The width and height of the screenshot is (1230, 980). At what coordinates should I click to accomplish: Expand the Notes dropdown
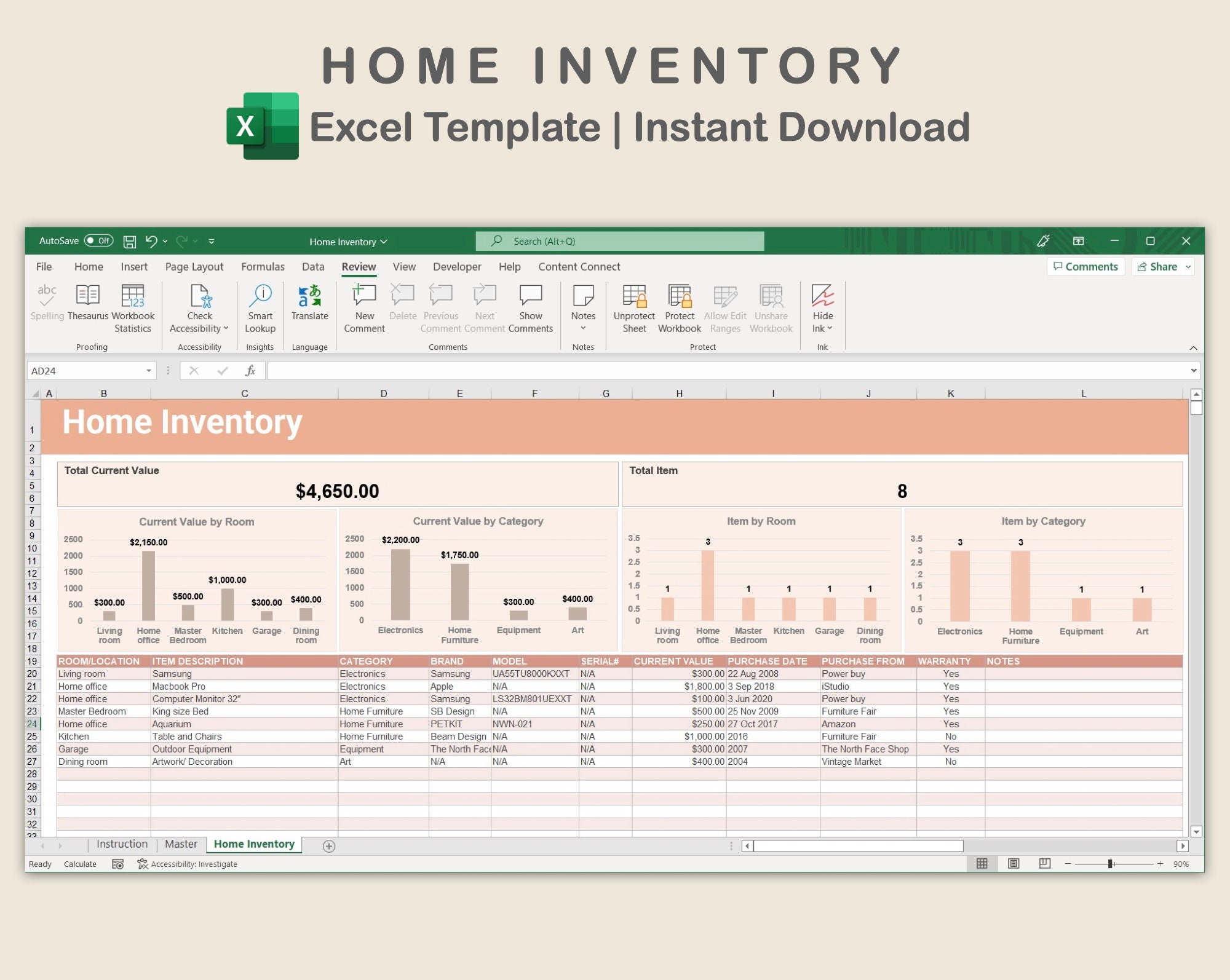582,328
